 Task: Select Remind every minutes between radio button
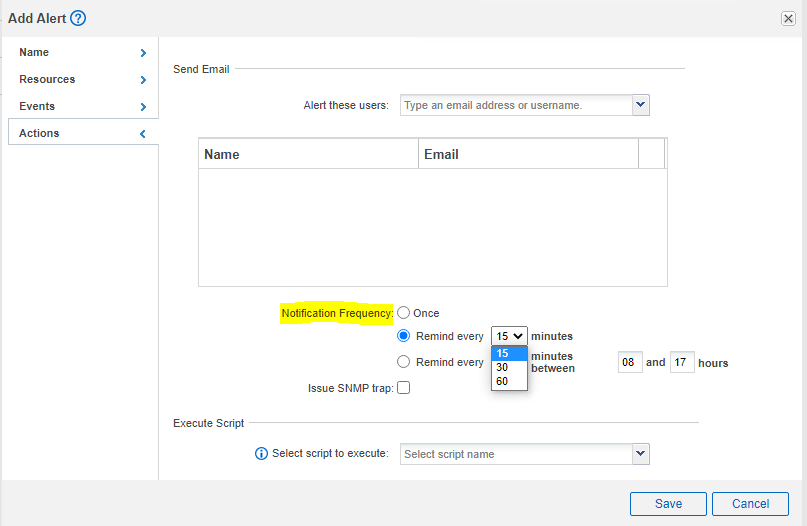pyautogui.click(x=404, y=362)
